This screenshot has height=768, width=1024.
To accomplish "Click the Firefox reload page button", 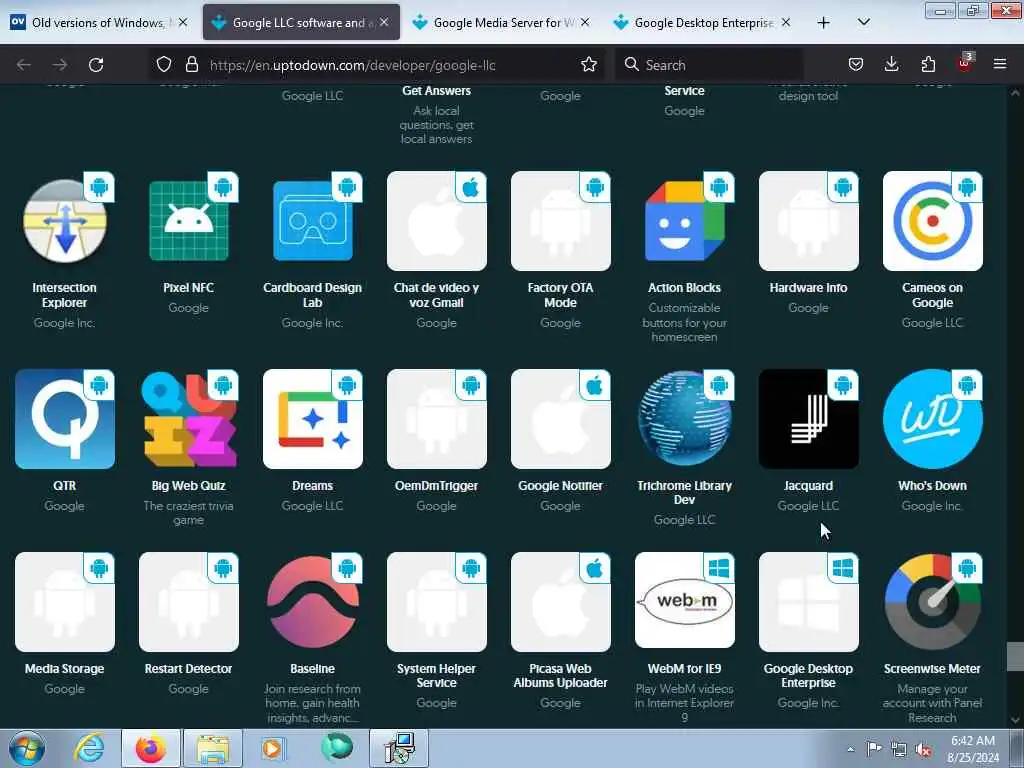I will point(96,65).
